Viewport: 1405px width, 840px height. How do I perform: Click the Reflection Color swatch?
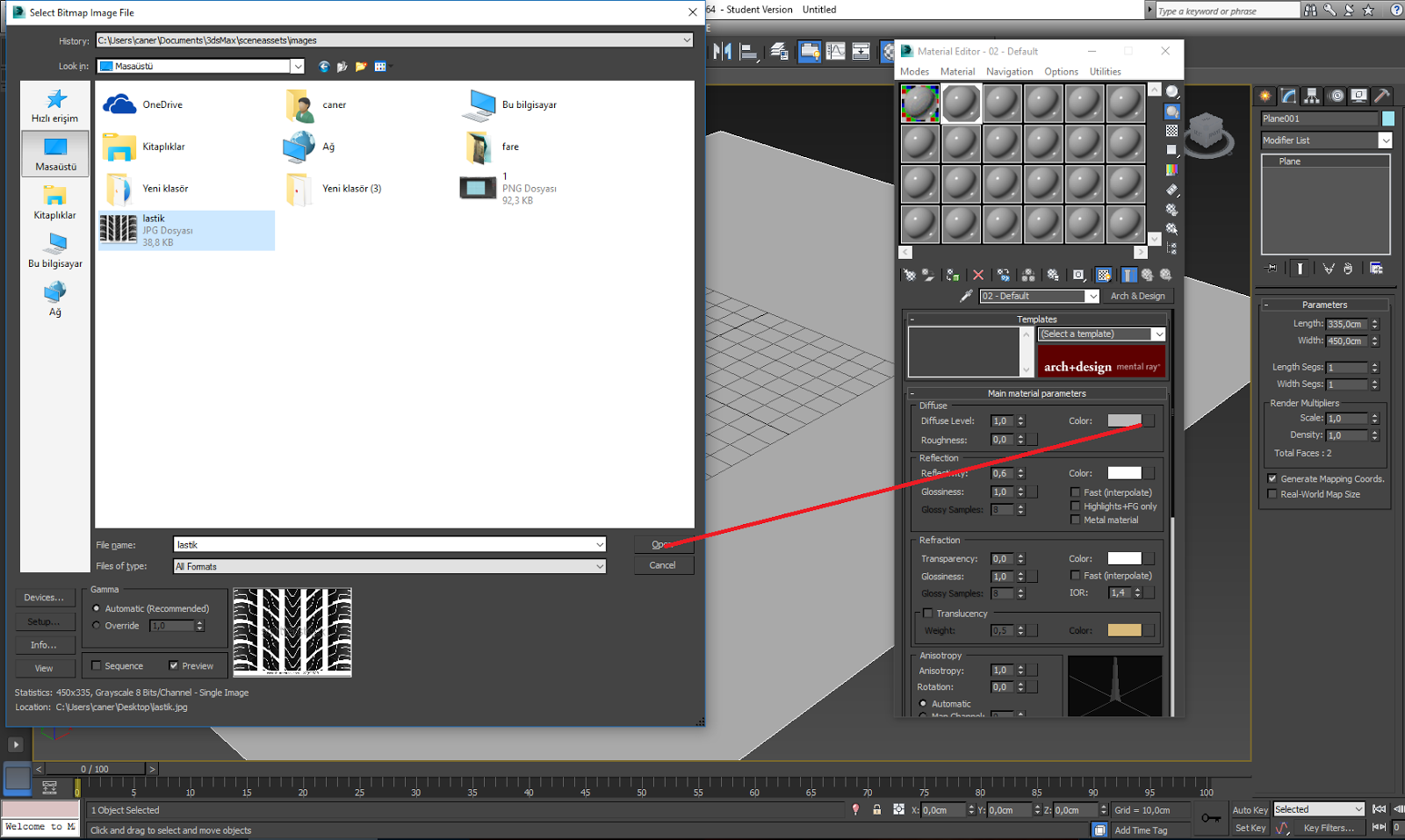click(x=1125, y=473)
